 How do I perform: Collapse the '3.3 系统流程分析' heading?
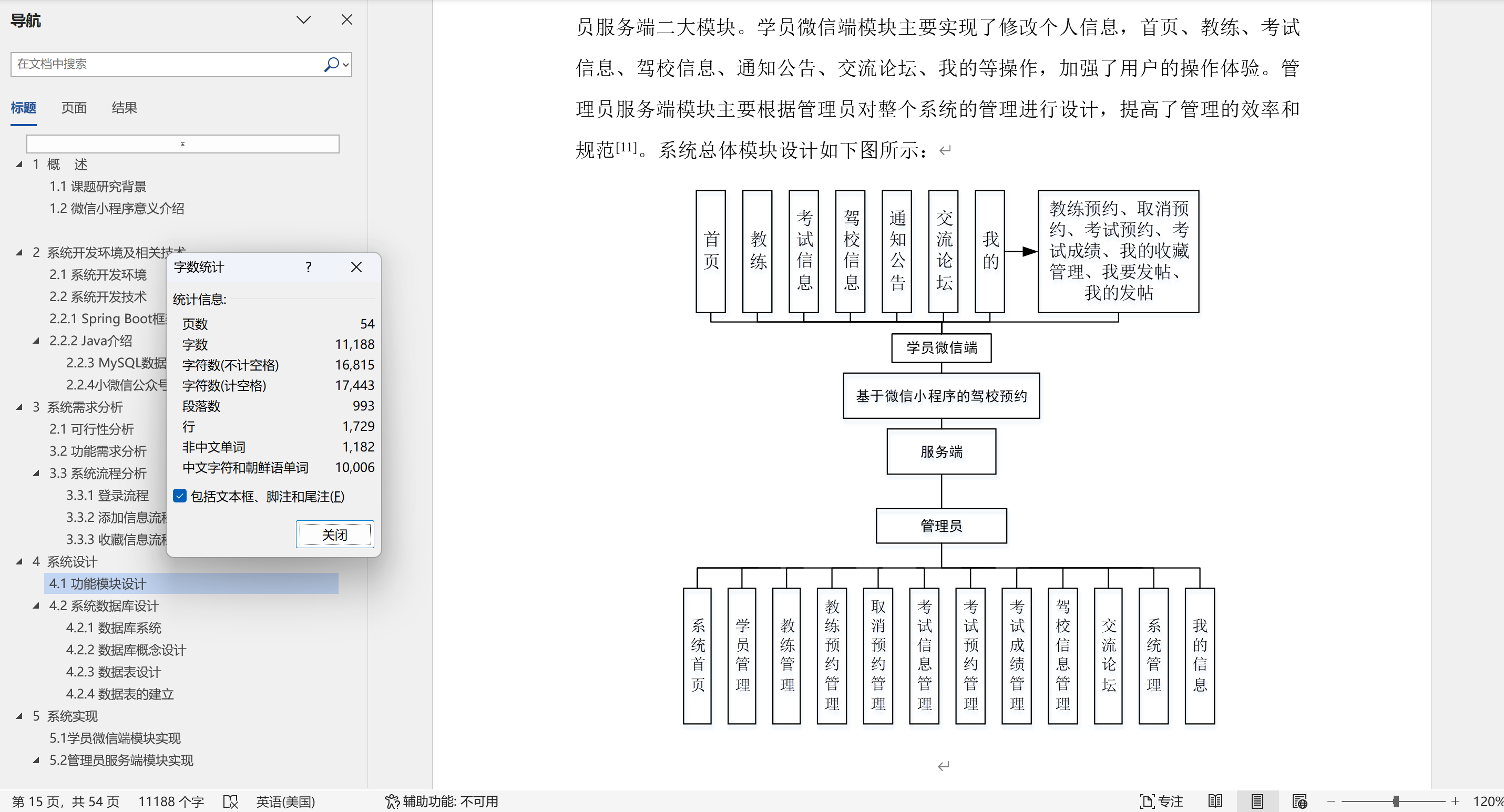click(36, 474)
